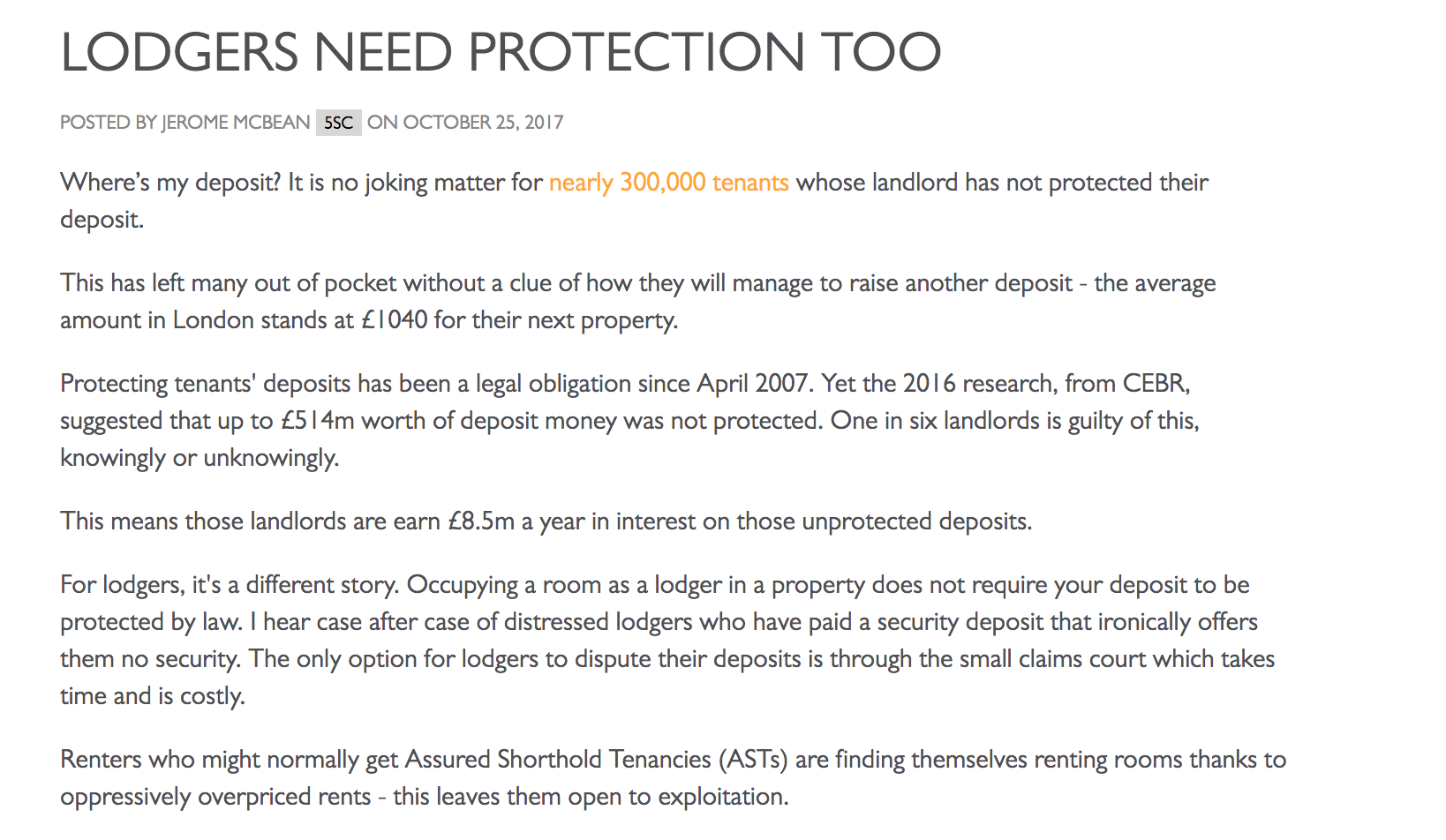1446x840 pixels.
Task: Open the "nearly 300,000 tenants" link
Action: pos(668,183)
